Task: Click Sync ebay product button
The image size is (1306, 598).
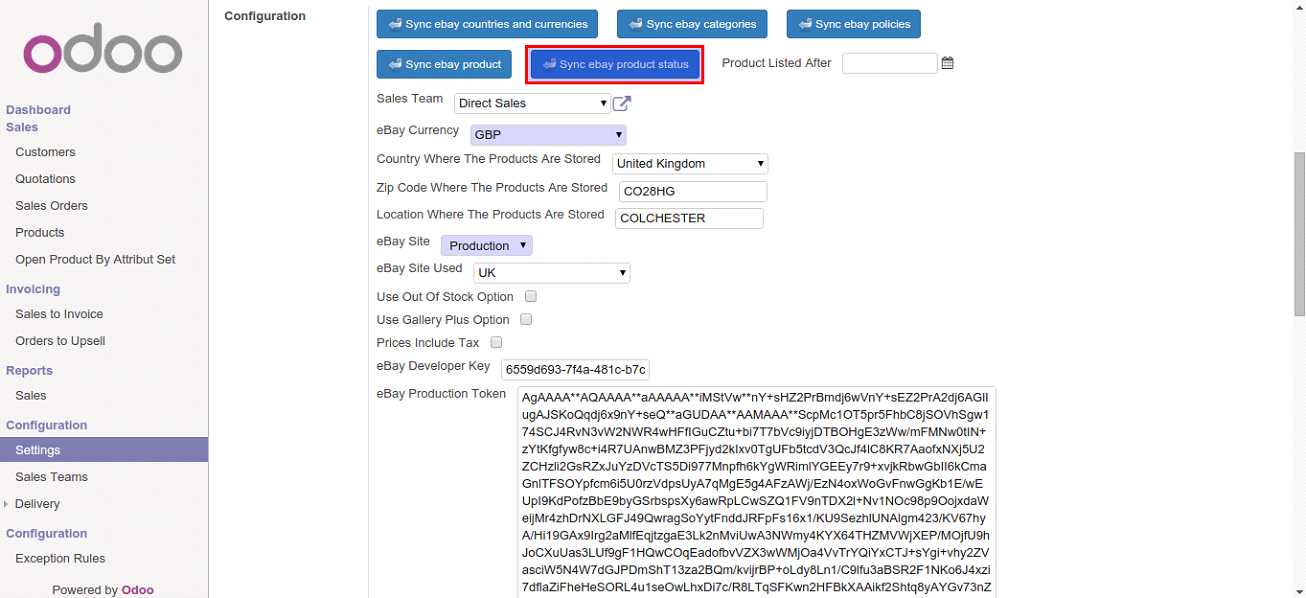Action: tap(444, 64)
